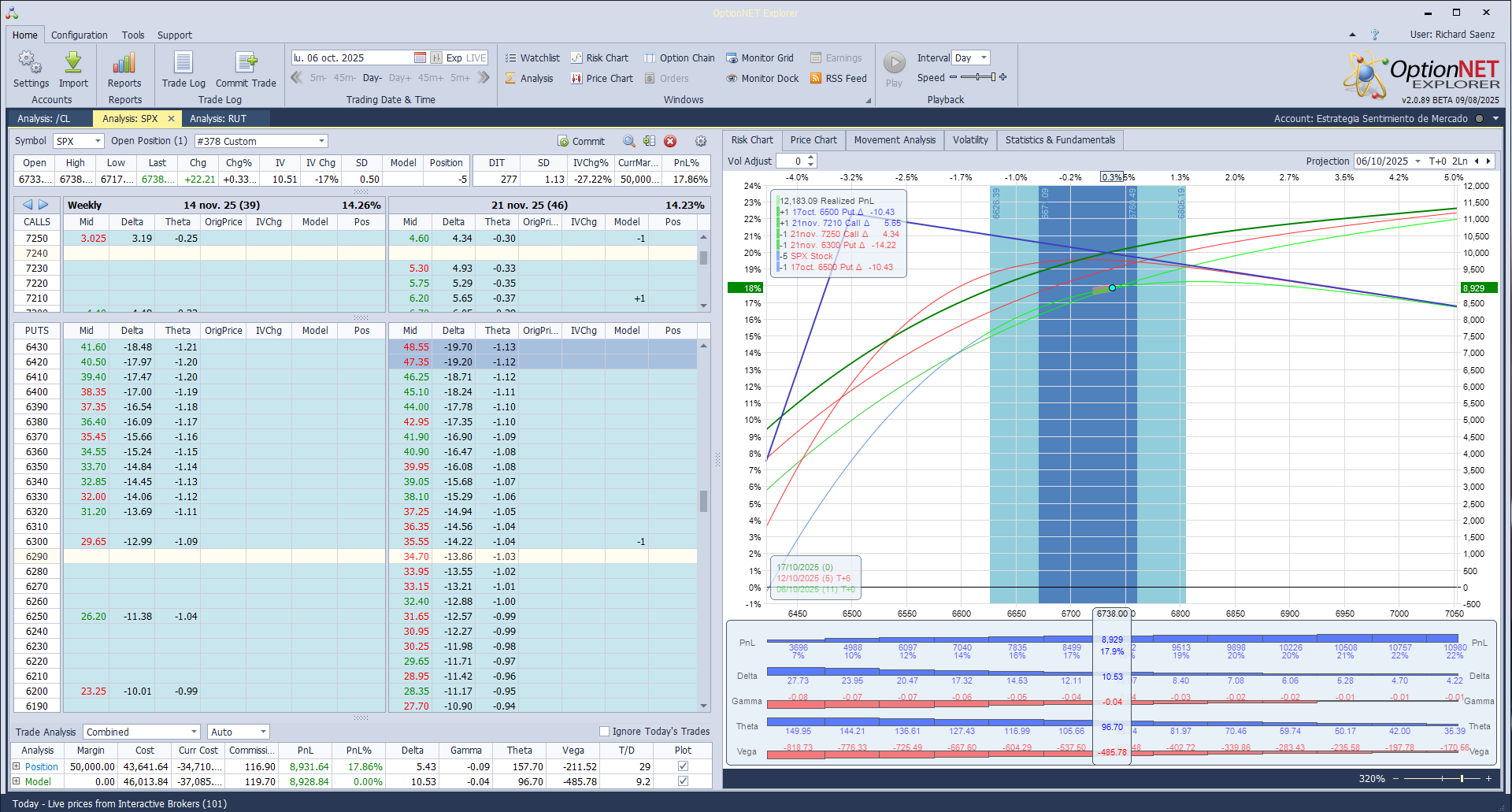1512x812 pixels.
Task: Toggle Plot checkbox for Model row
Action: coord(683,781)
